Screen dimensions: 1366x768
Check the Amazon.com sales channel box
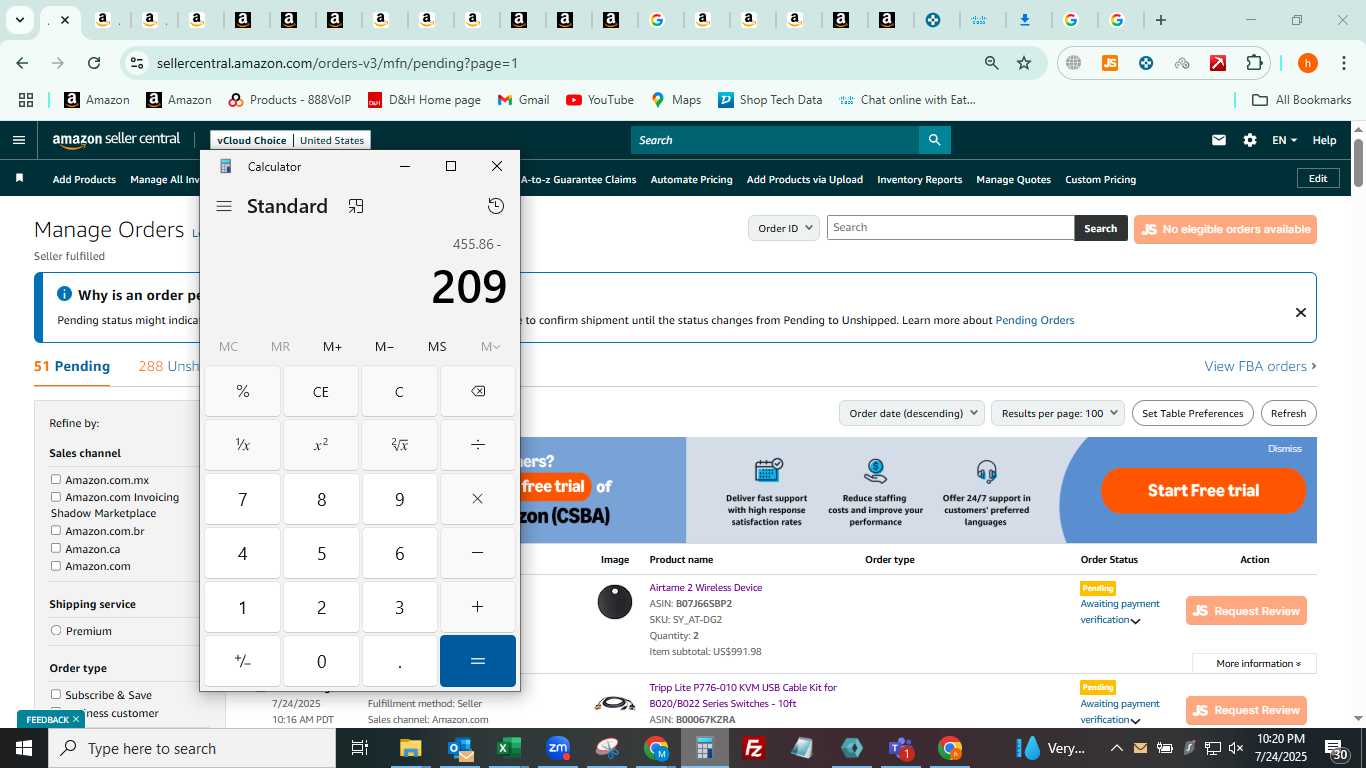[56, 566]
